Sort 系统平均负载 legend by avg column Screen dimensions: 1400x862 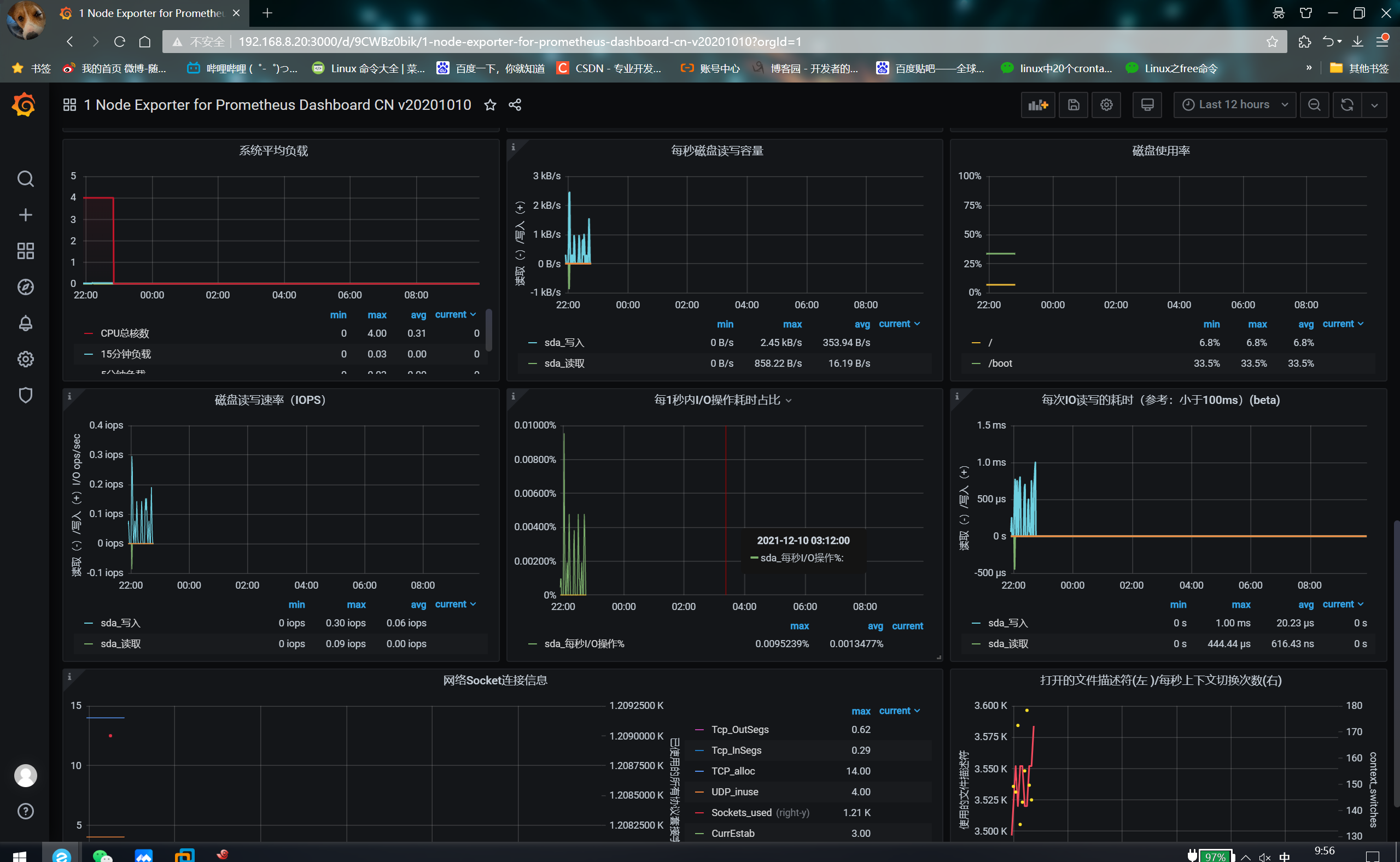(418, 315)
